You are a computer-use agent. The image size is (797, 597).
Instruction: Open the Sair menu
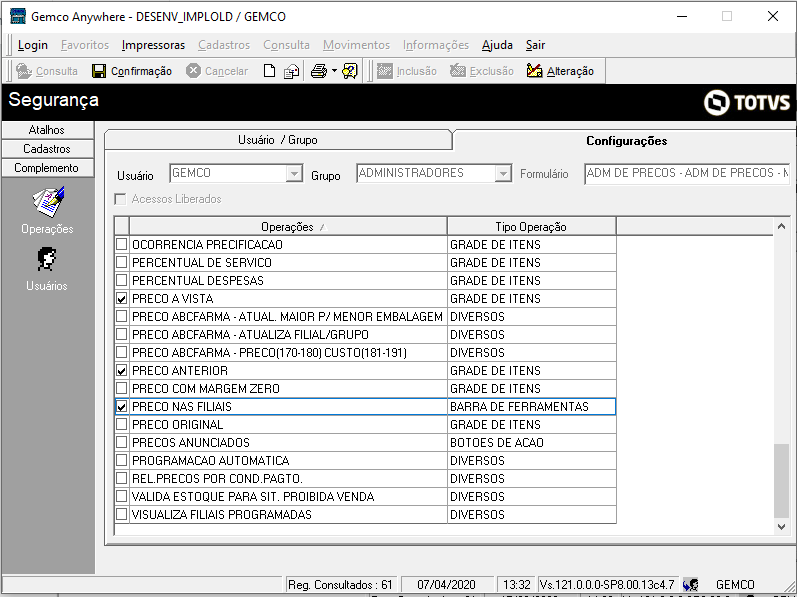pyautogui.click(x=535, y=45)
